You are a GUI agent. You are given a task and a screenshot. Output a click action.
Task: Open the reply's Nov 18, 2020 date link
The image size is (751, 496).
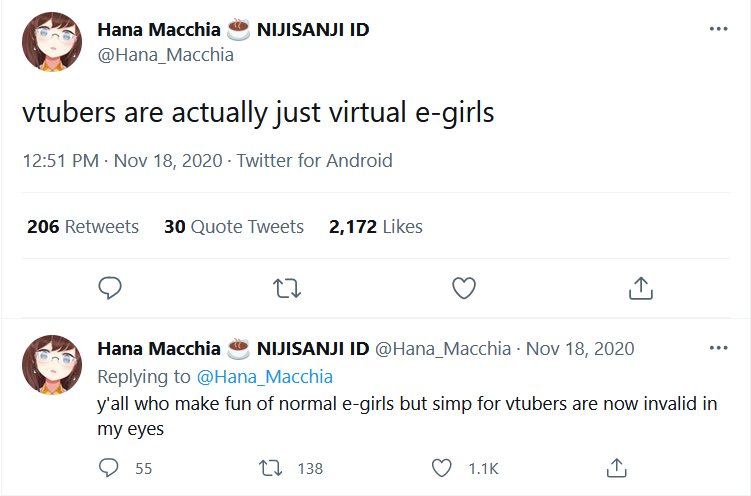point(580,349)
